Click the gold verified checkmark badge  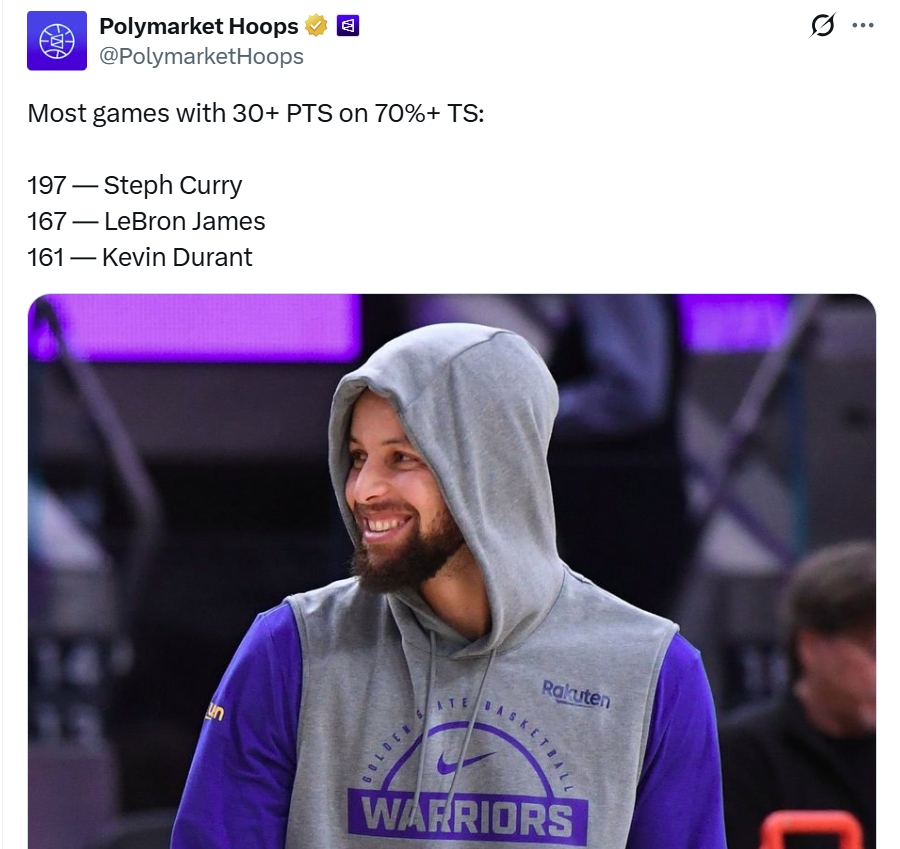(x=316, y=26)
